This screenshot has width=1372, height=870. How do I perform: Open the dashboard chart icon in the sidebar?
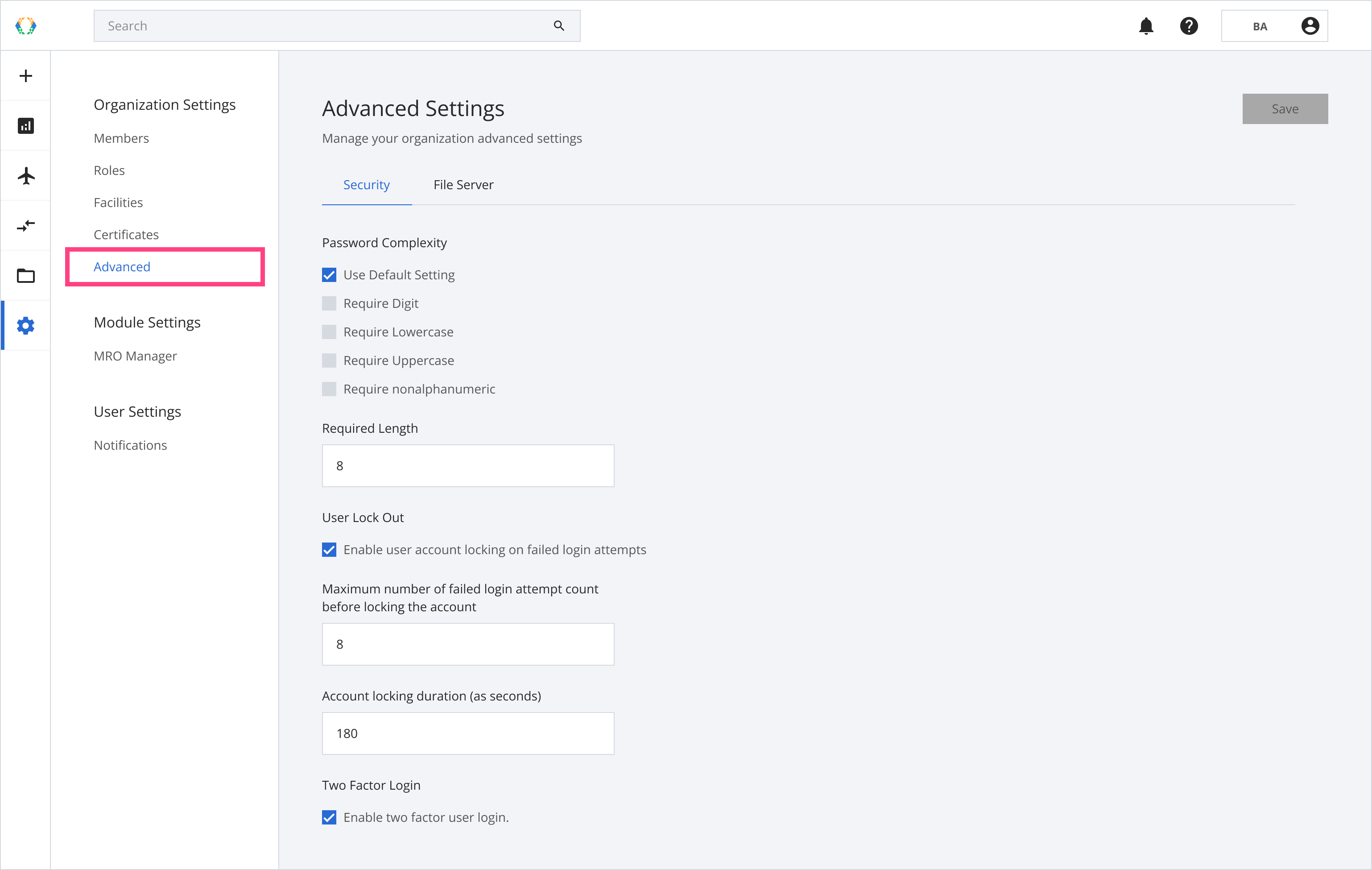(25, 125)
